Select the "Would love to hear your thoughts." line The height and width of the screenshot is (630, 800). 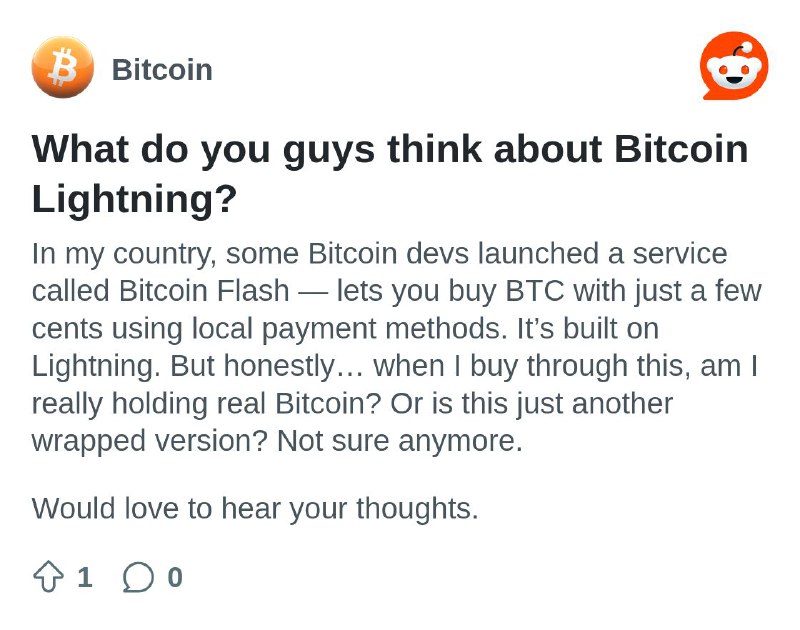click(x=255, y=509)
